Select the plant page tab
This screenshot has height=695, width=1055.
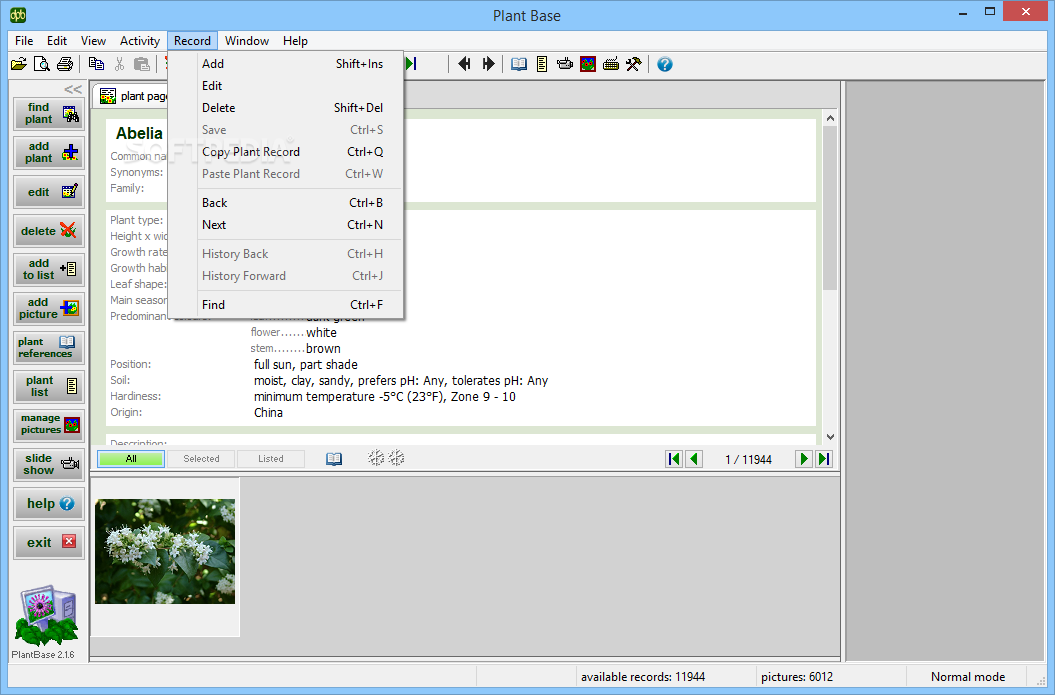click(x=131, y=96)
